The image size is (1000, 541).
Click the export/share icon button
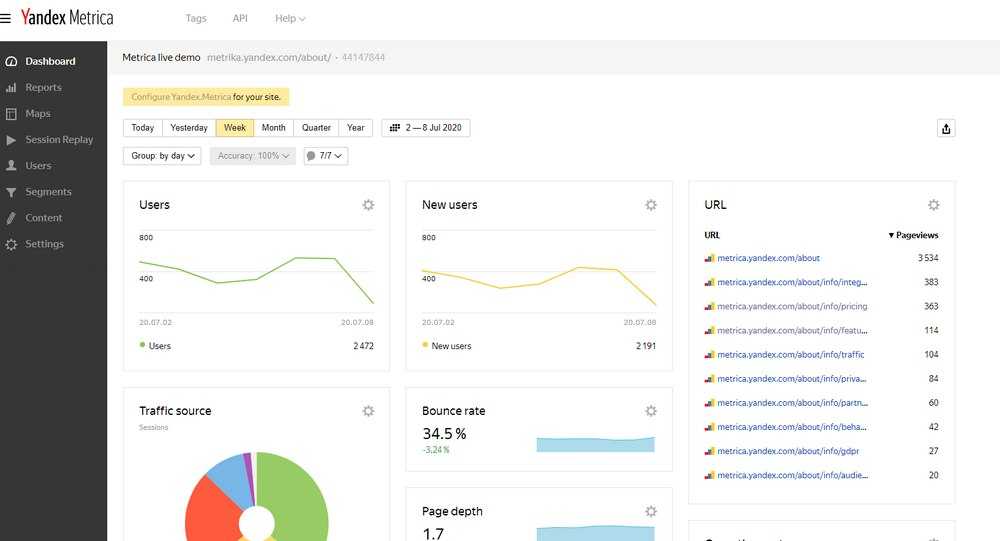[x=946, y=128]
